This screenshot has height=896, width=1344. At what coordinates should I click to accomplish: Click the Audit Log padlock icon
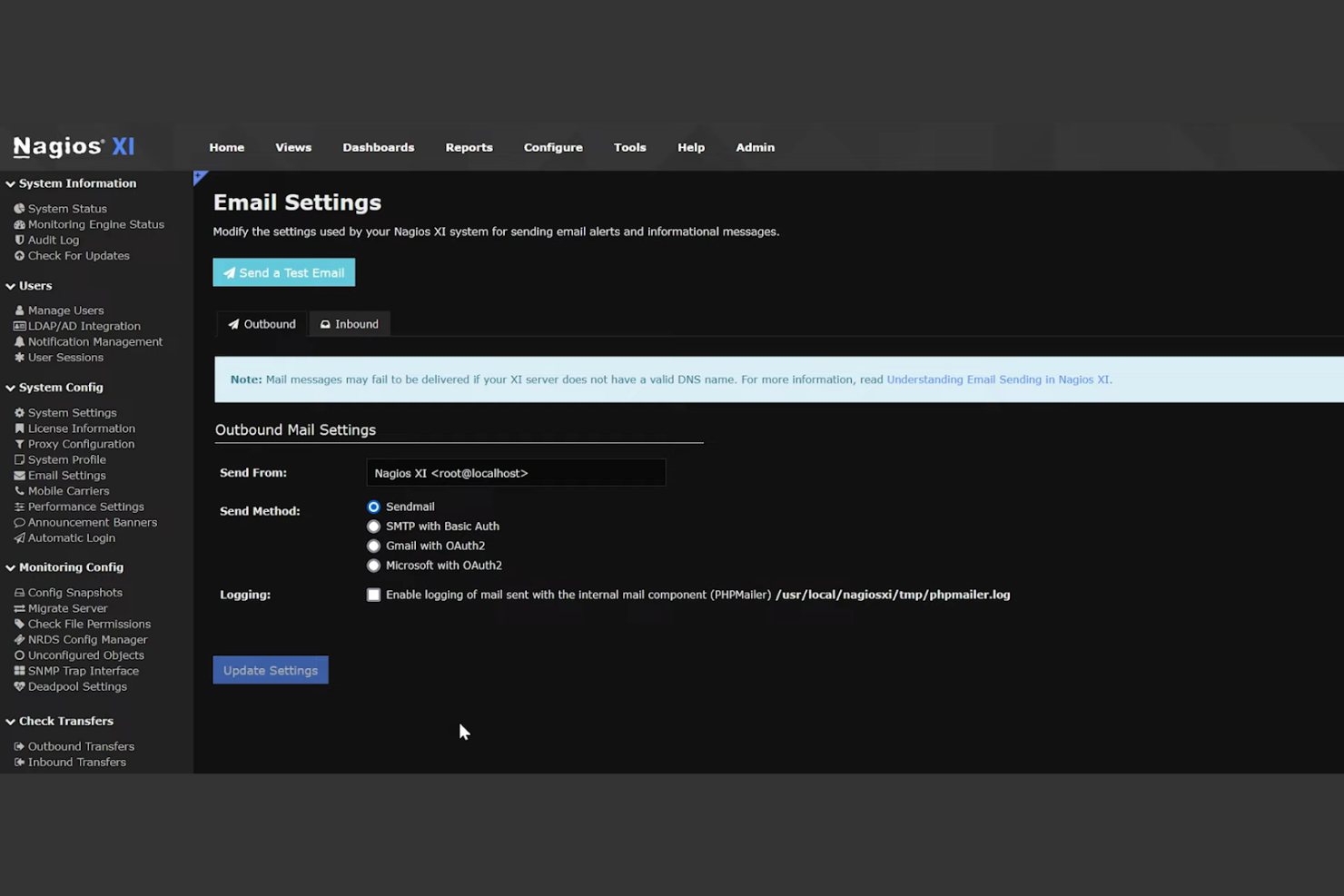(x=21, y=240)
